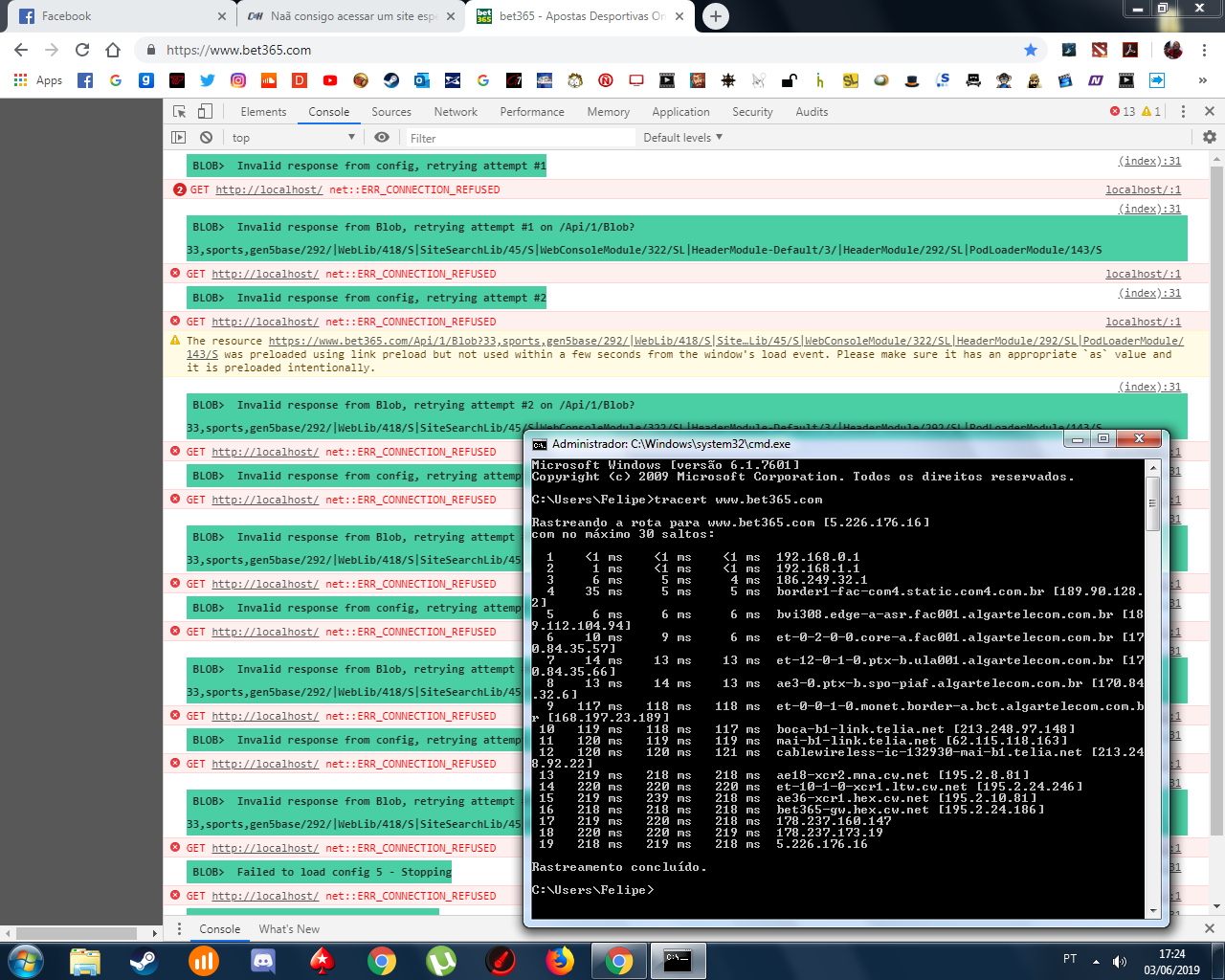Activate the inspect element picker in DevTools

179,112
